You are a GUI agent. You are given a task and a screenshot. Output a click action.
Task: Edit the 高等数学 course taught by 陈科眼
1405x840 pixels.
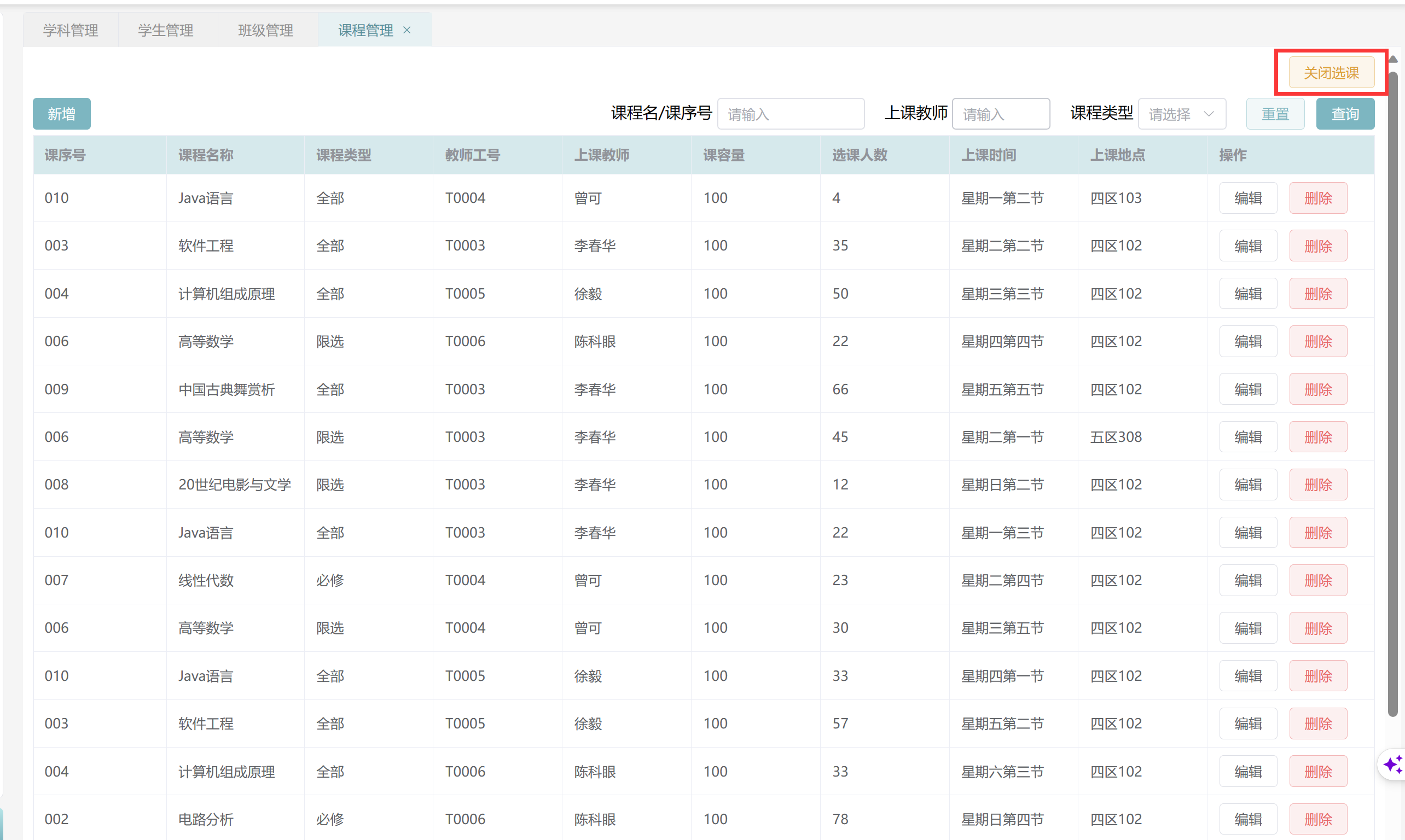(x=1248, y=341)
